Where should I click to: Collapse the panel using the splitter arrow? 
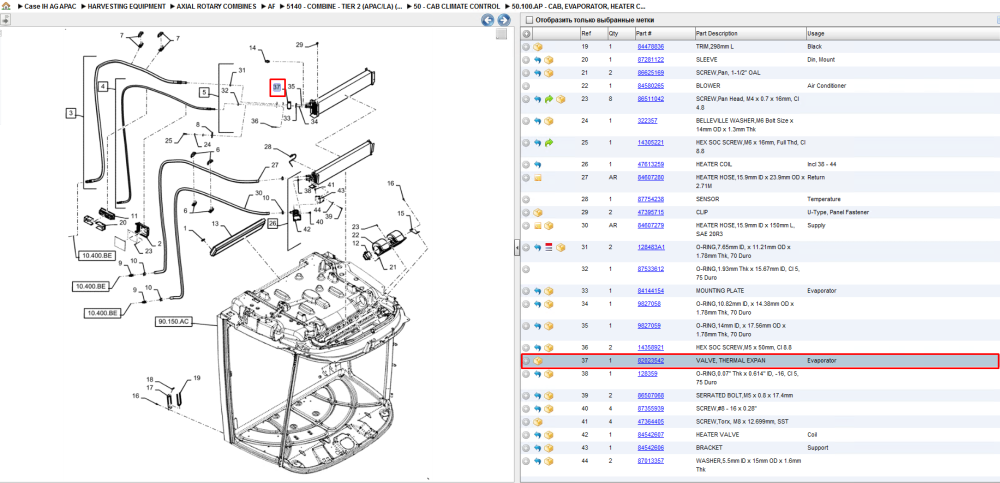517,249
